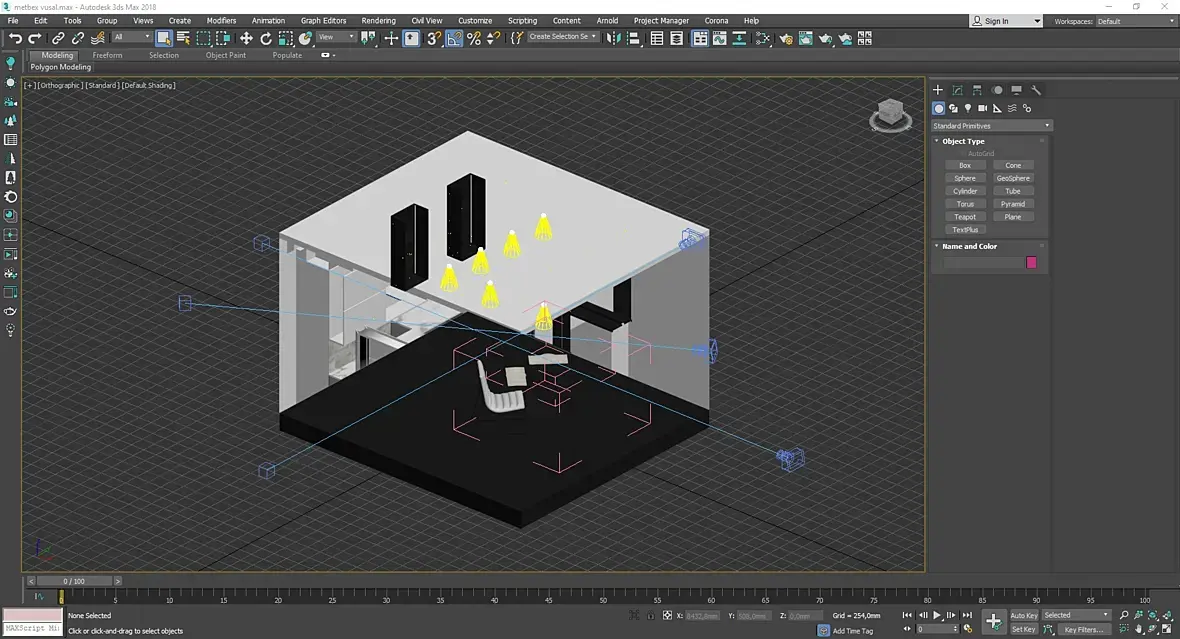1180x639 pixels.
Task: Click the Undo arrow in the toolbar
Action: point(15,38)
